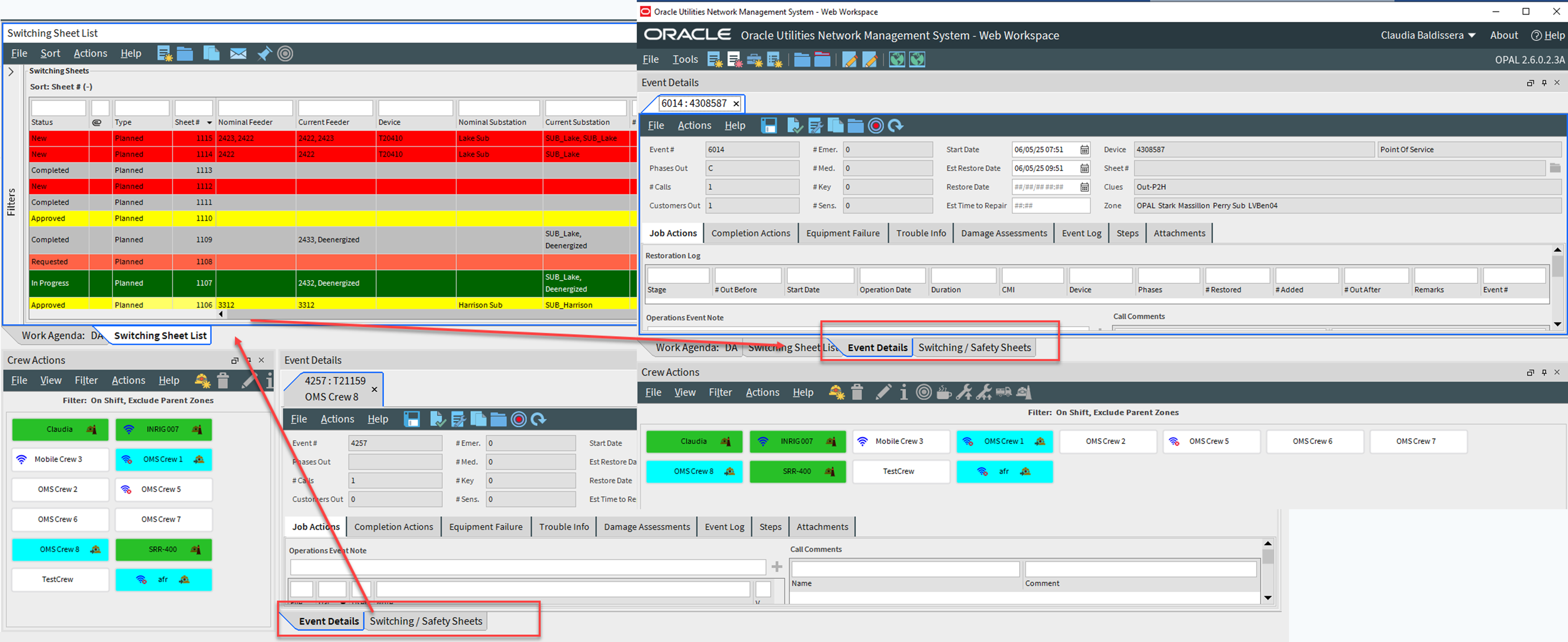The image size is (1568, 642).
Task: Click the briefcase with star icon in main toolbar
Action: pyautogui.click(x=755, y=60)
